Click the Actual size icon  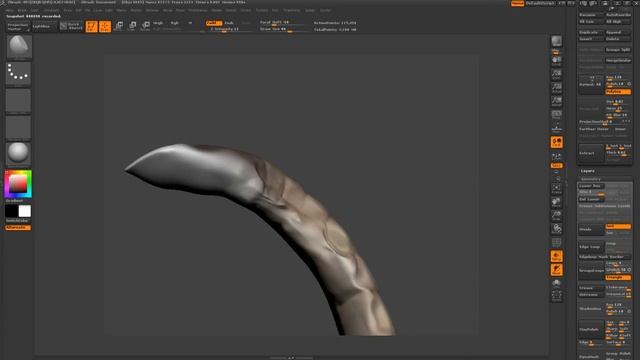(x=557, y=88)
